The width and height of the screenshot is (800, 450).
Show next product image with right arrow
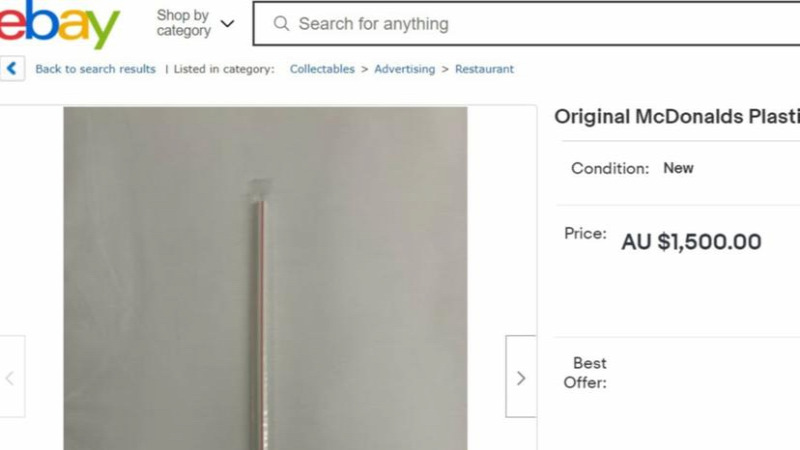[521, 377]
